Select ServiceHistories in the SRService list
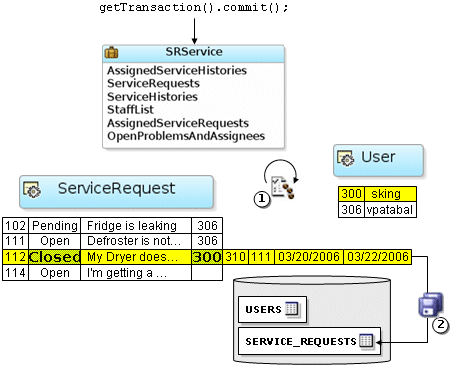Image resolution: width=450 pixels, height=366 pixels. pyautogui.click(x=152, y=97)
